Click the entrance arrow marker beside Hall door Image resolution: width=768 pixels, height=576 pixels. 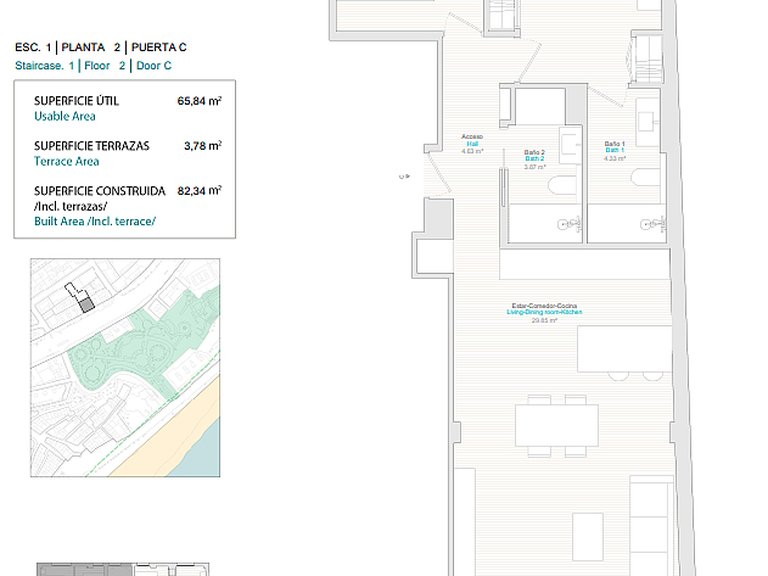point(405,176)
